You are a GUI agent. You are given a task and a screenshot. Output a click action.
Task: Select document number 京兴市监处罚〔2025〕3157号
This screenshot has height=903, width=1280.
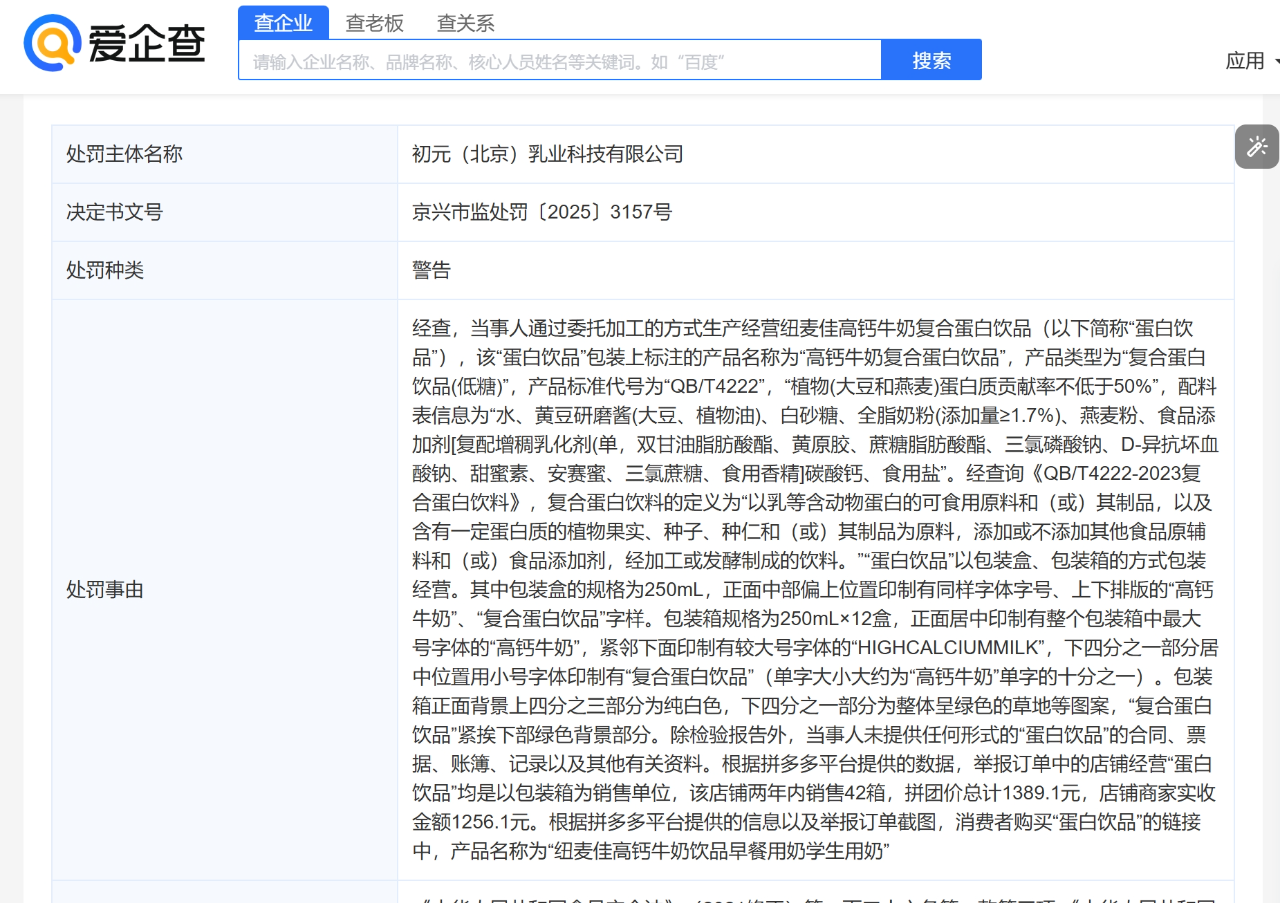click(542, 212)
